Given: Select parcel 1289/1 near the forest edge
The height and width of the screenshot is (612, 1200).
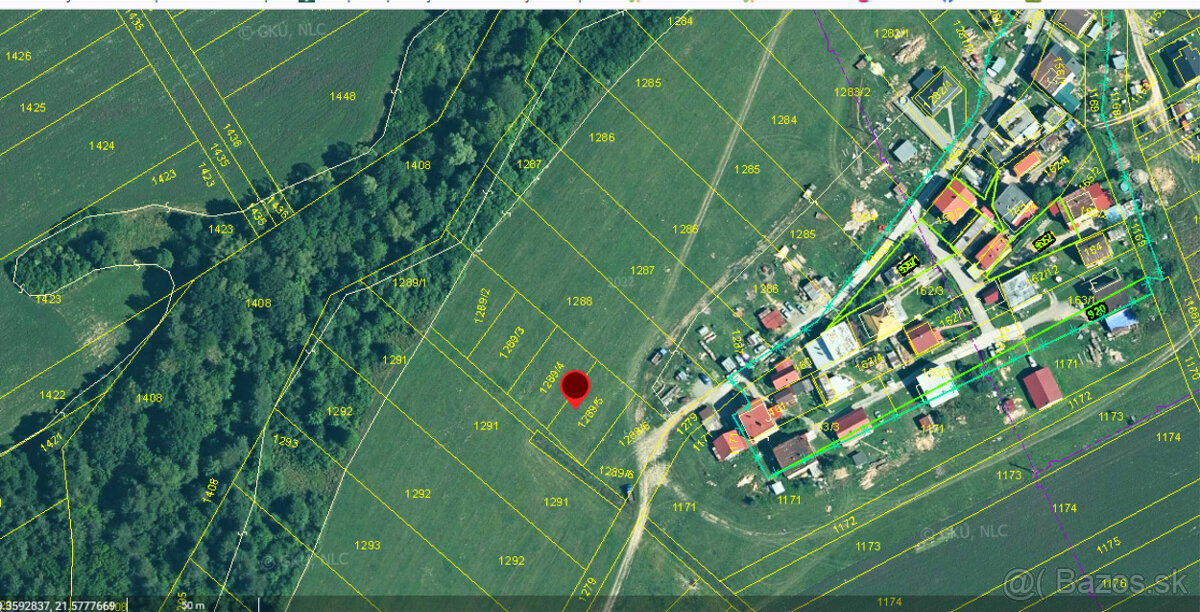Looking at the screenshot, I should pos(408,283).
